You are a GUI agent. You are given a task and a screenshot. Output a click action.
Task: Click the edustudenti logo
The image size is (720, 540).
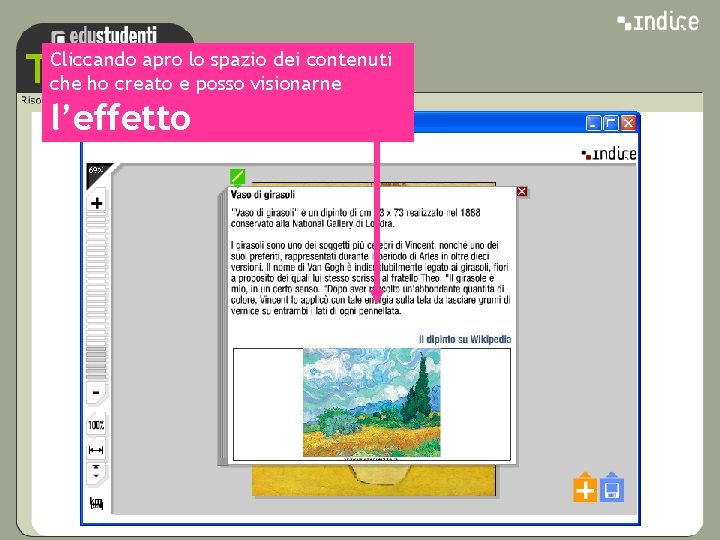point(105,35)
